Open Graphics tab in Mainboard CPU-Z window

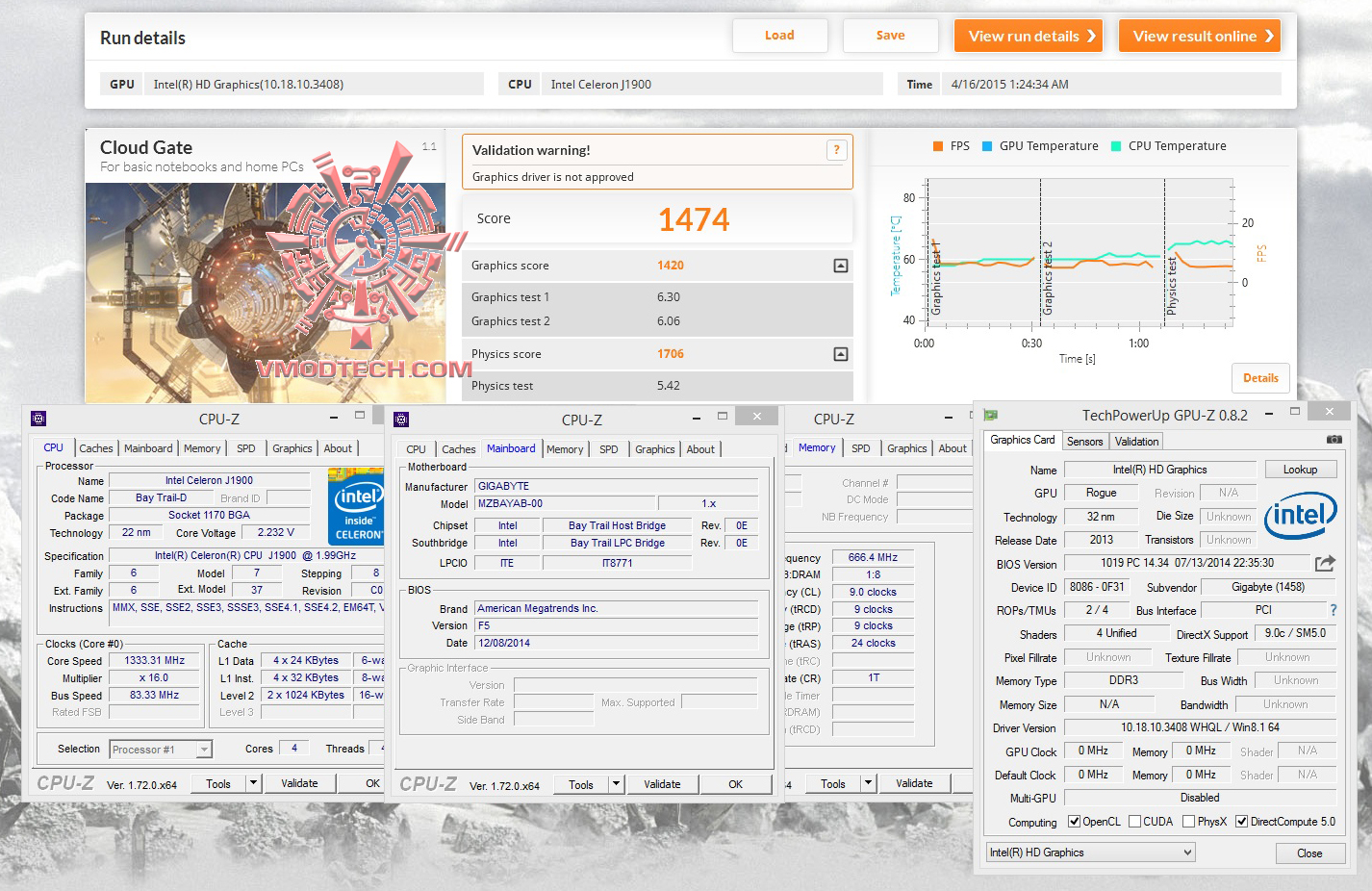pos(654,449)
